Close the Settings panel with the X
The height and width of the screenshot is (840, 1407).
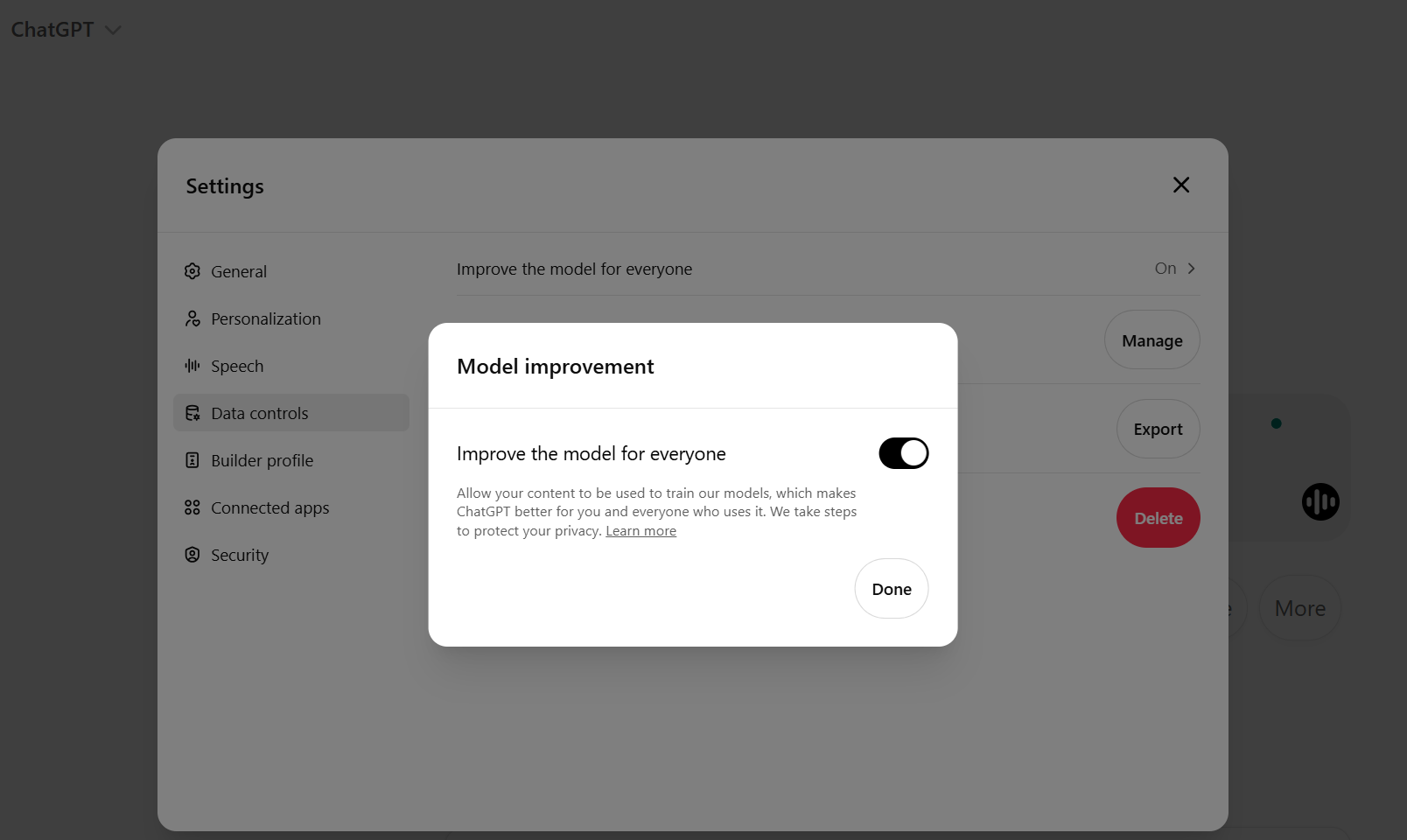pyautogui.click(x=1181, y=185)
